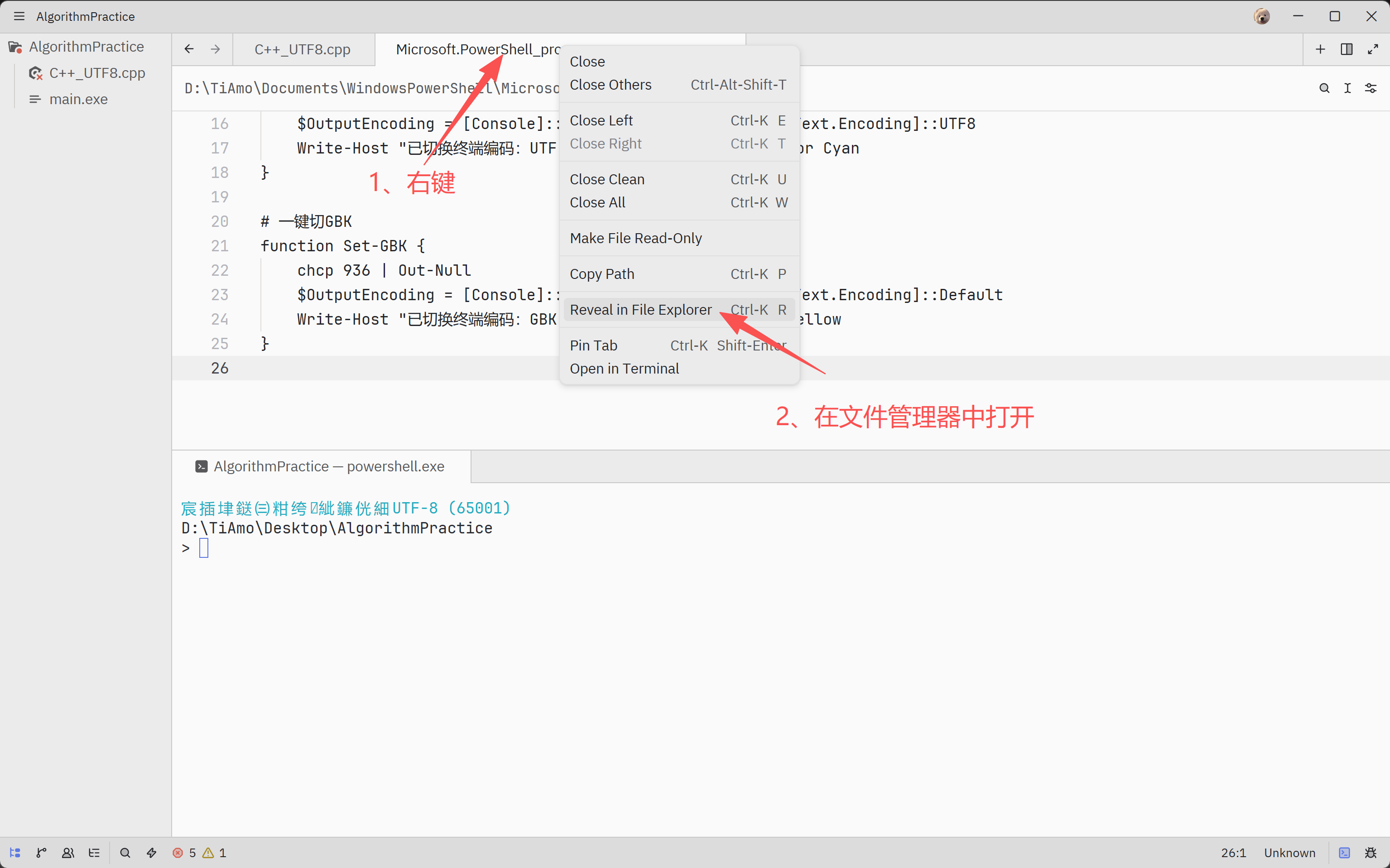Open git branch panel icon
The image size is (1390, 868).
click(x=41, y=853)
